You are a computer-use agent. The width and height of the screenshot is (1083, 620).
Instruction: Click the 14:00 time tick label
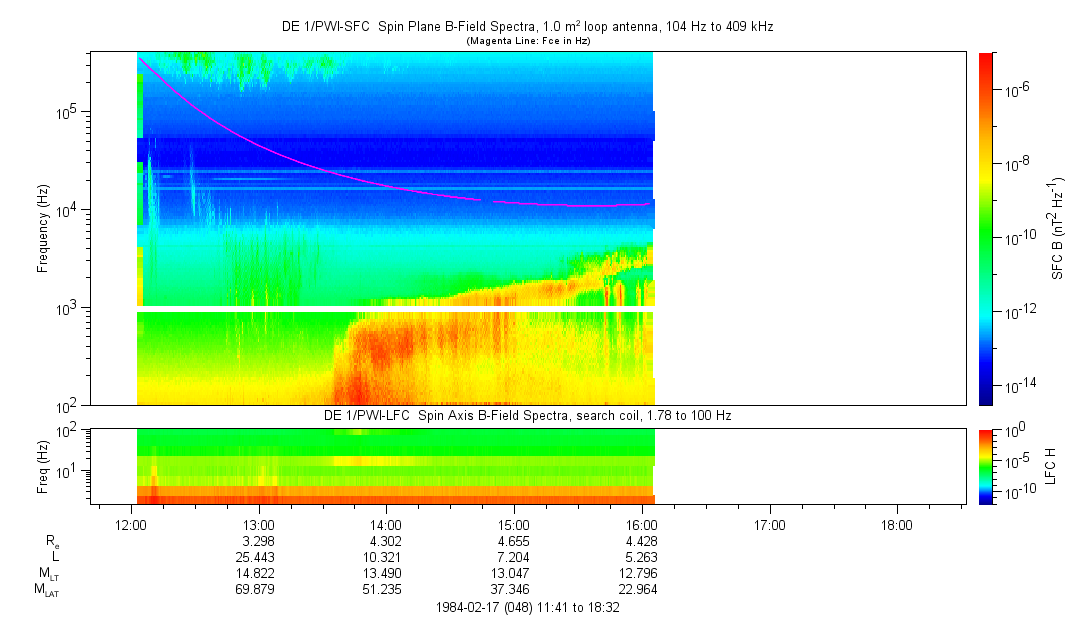(386, 525)
